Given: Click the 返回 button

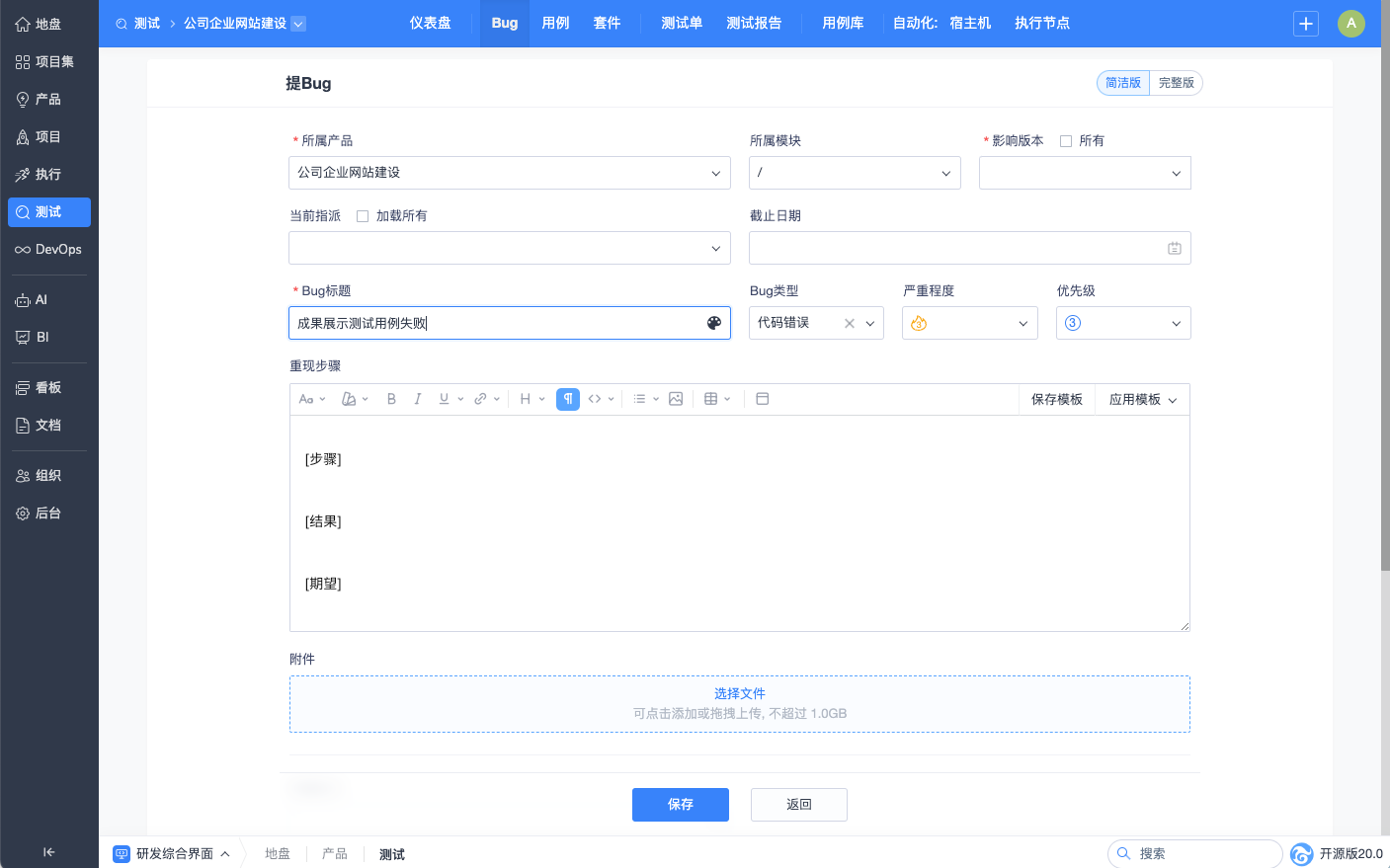Looking at the screenshot, I should pyautogui.click(x=798, y=805).
